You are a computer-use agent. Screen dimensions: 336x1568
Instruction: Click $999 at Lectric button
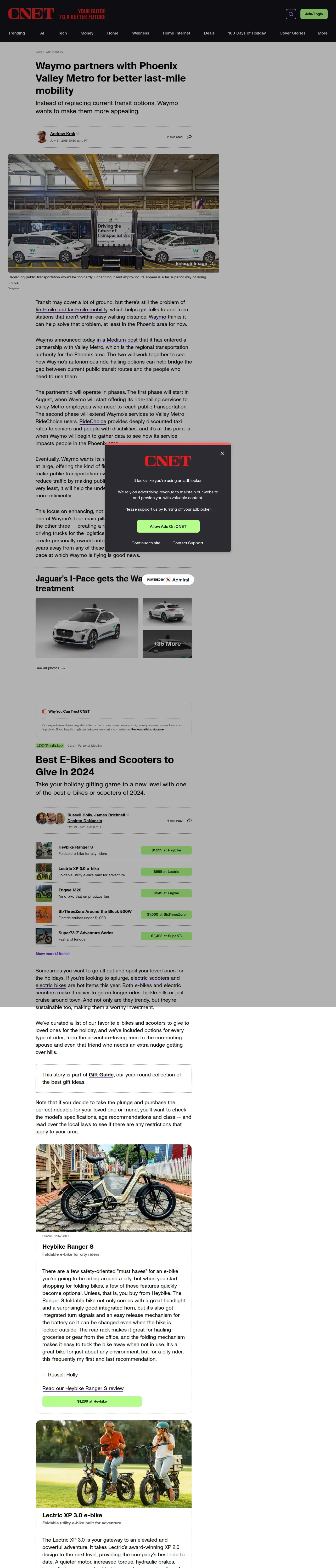coord(166,872)
